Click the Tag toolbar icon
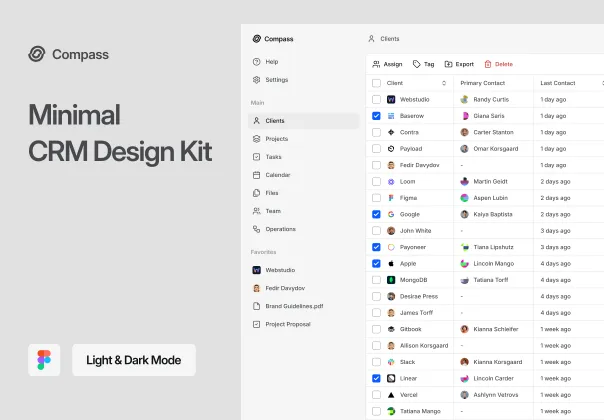 click(x=417, y=64)
